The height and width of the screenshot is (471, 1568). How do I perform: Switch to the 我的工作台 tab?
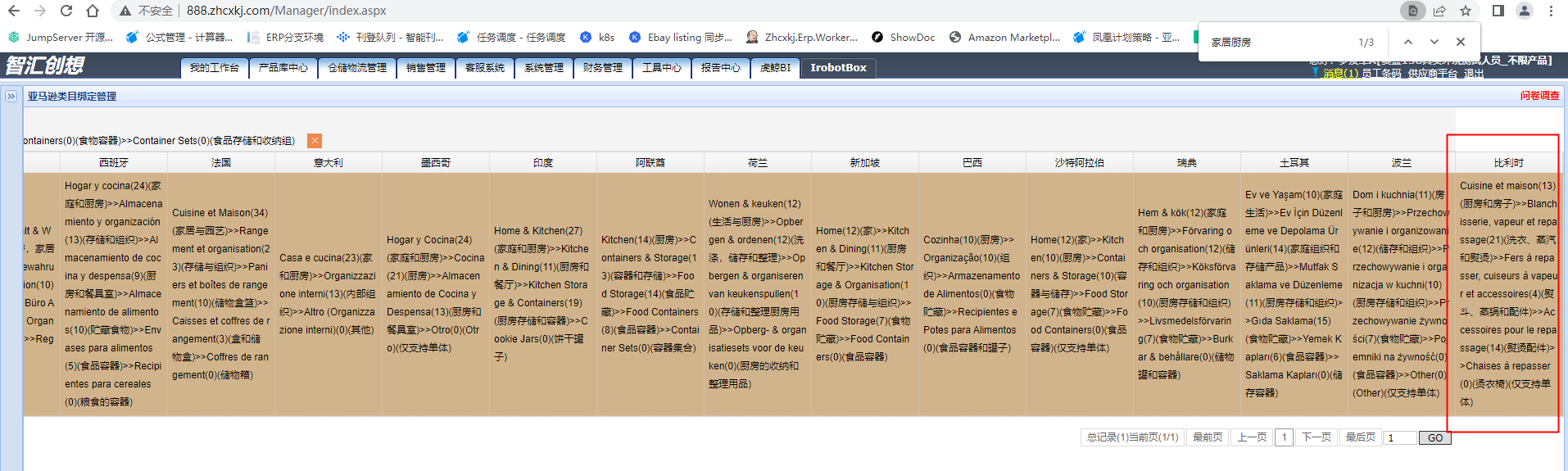tap(214, 68)
